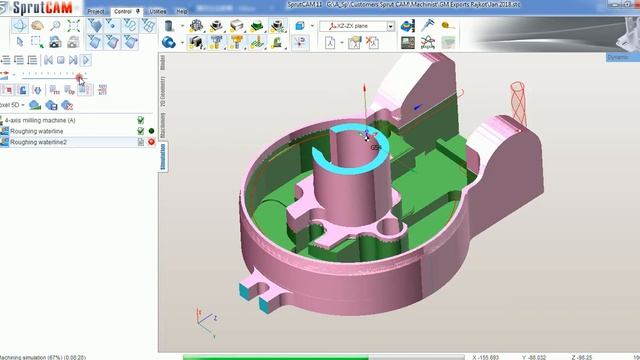Click the blue cube view icon
This screenshot has width=640, height=360.
tap(300, 26)
